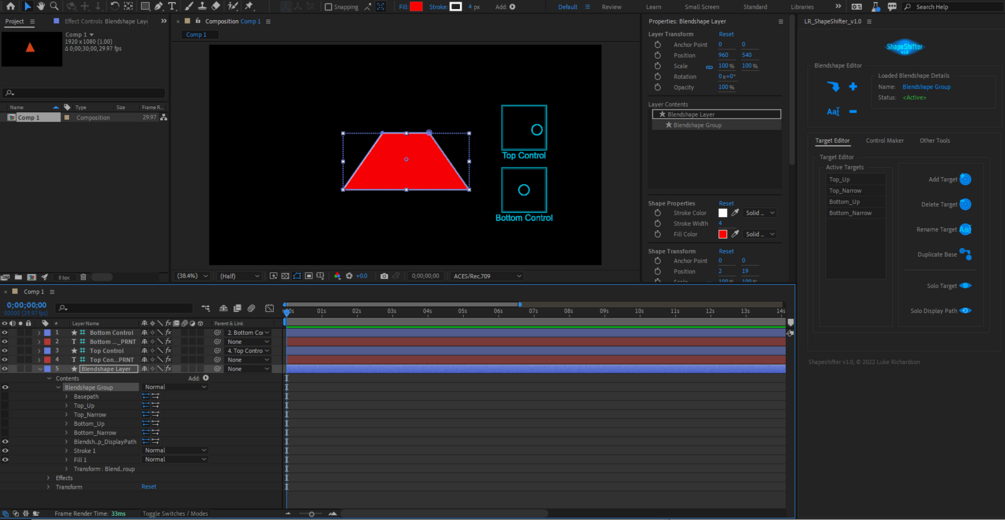Click the Aa rename icon in Blendshape Editor
Screen dimensions: 1005x520
[x=833, y=112]
